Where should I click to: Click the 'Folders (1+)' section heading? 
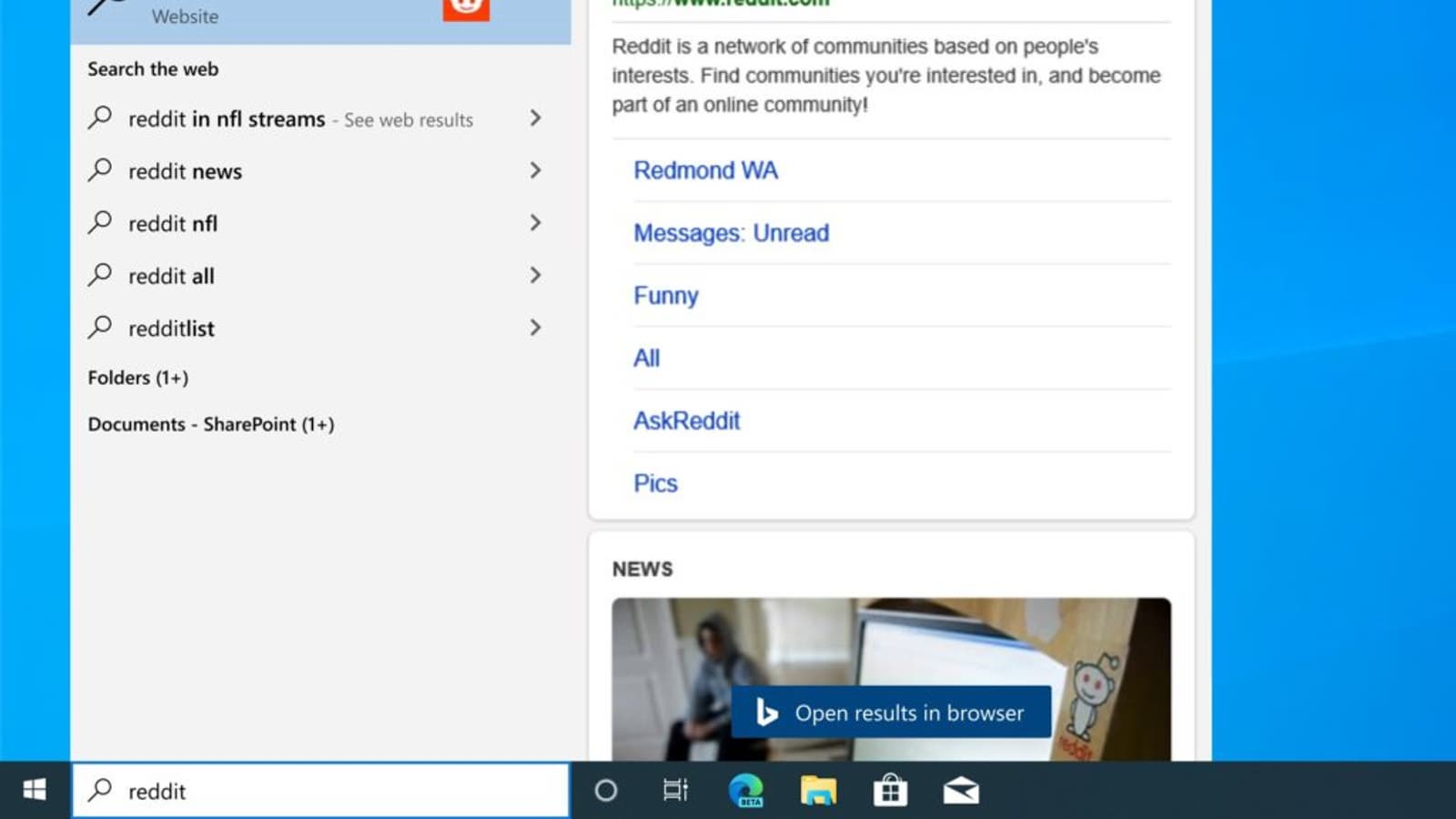[x=138, y=378]
